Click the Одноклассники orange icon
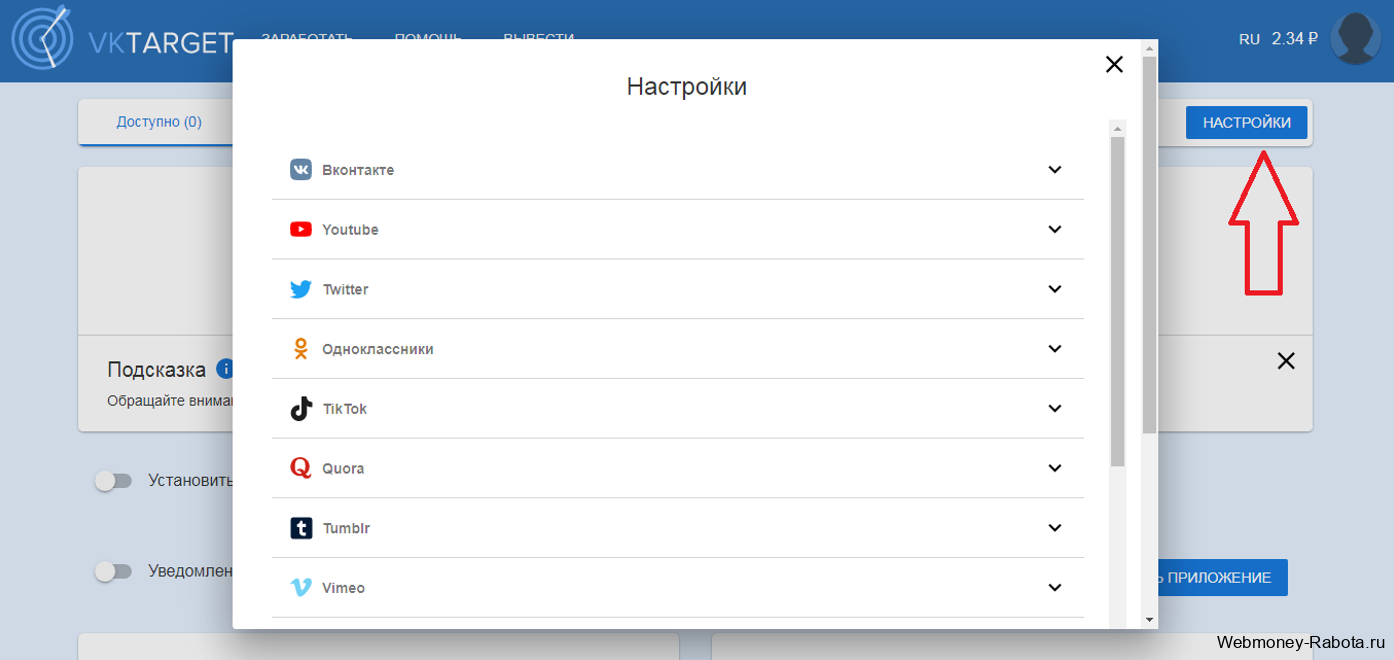This screenshot has height=660, width=1394. (301, 349)
